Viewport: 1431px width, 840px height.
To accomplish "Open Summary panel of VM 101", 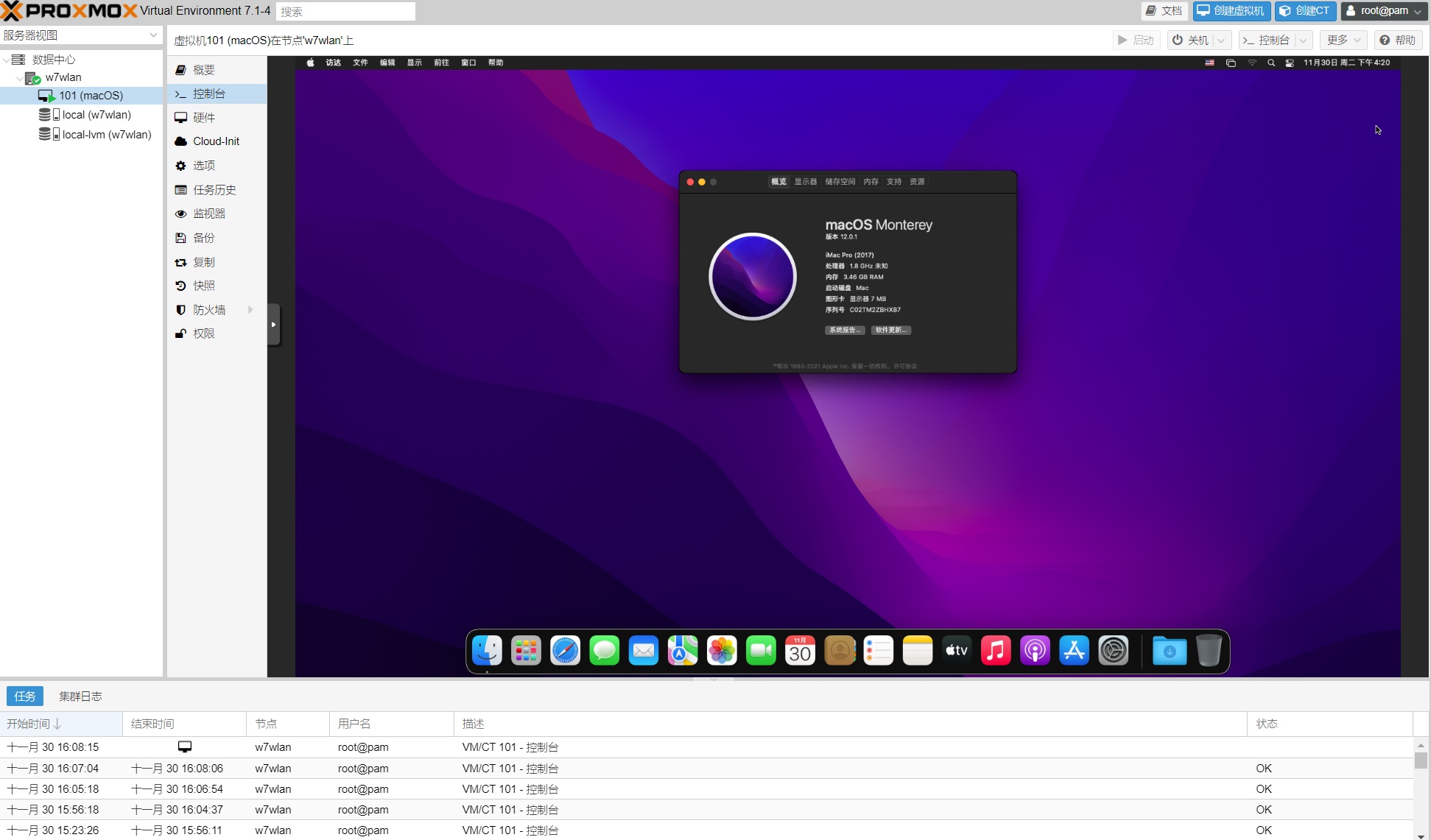I will coord(217,70).
